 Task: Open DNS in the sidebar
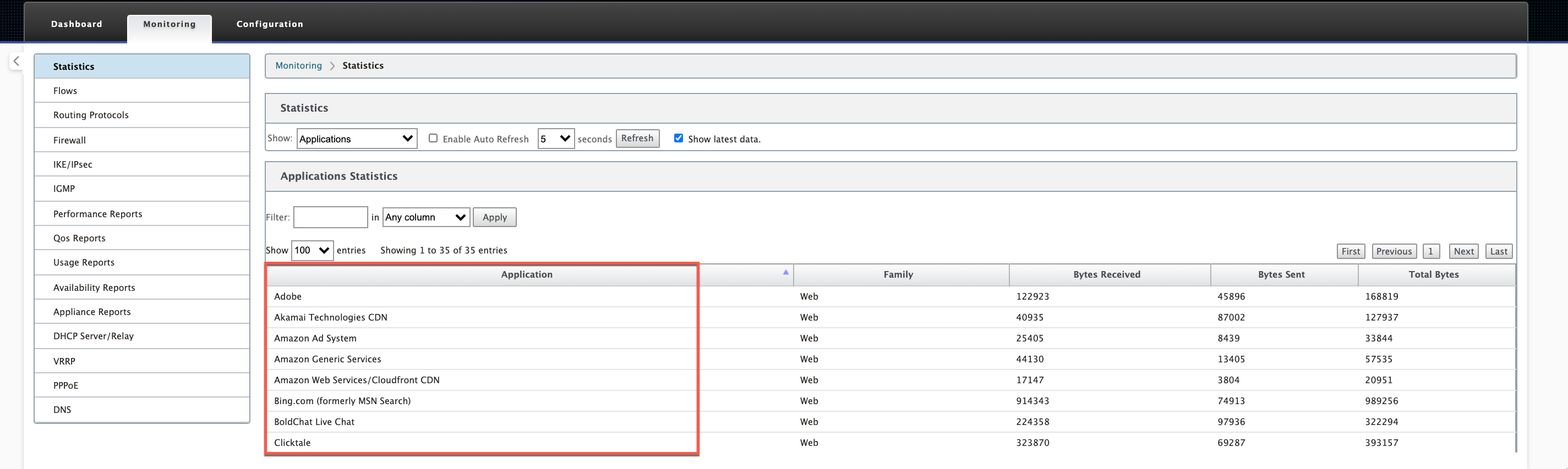point(142,410)
